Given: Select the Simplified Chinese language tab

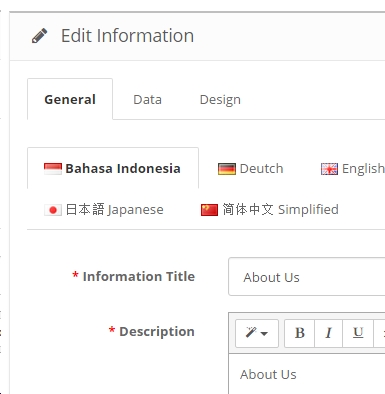Looking at the screenshot, I should point(270,209).
